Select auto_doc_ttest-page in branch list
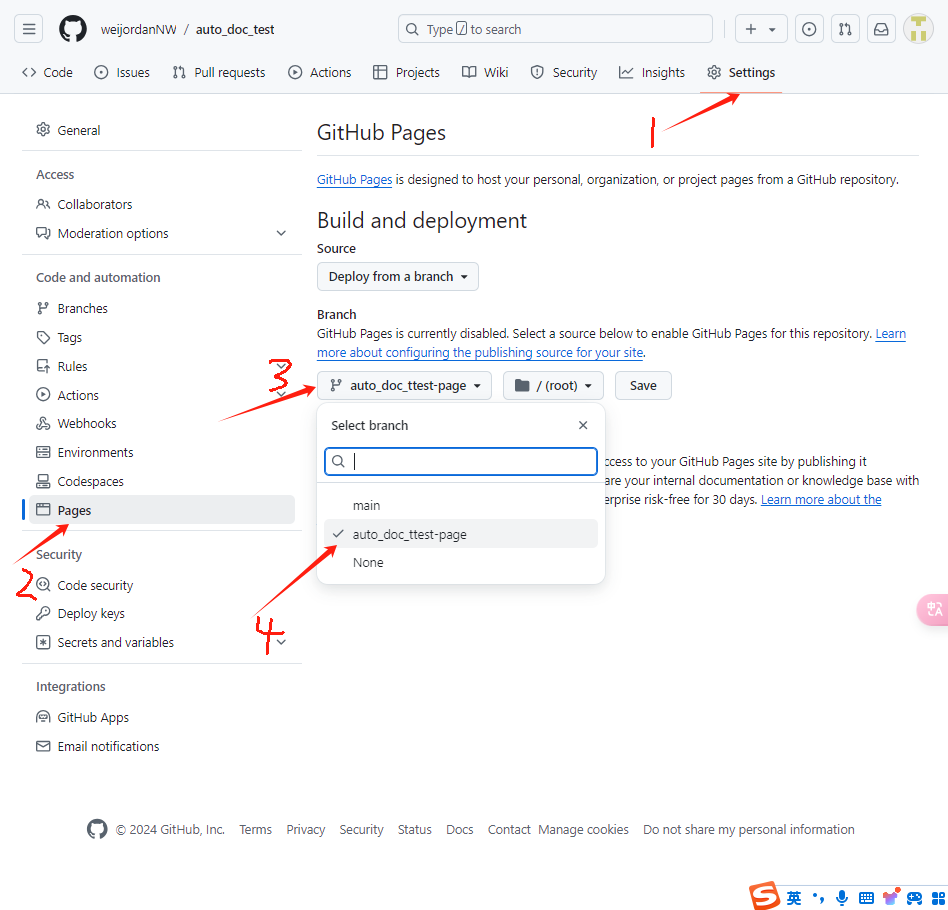Screen dimensions: 948x910 point(461,534)
